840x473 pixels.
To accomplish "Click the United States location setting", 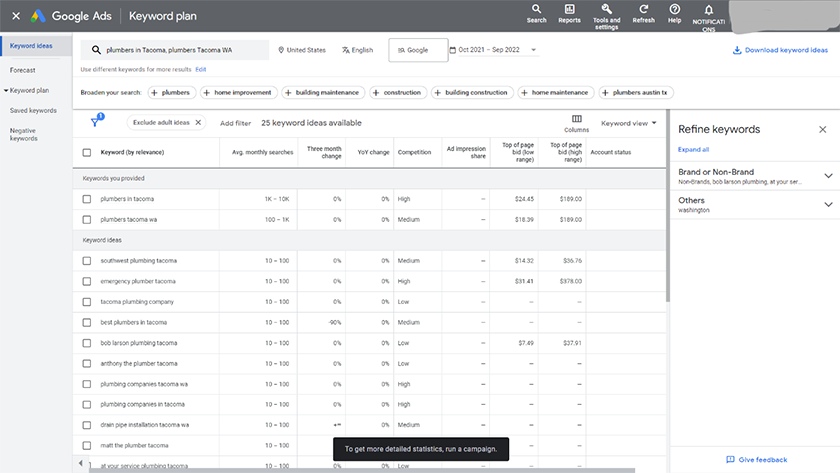I will click(x=302, y=50).
